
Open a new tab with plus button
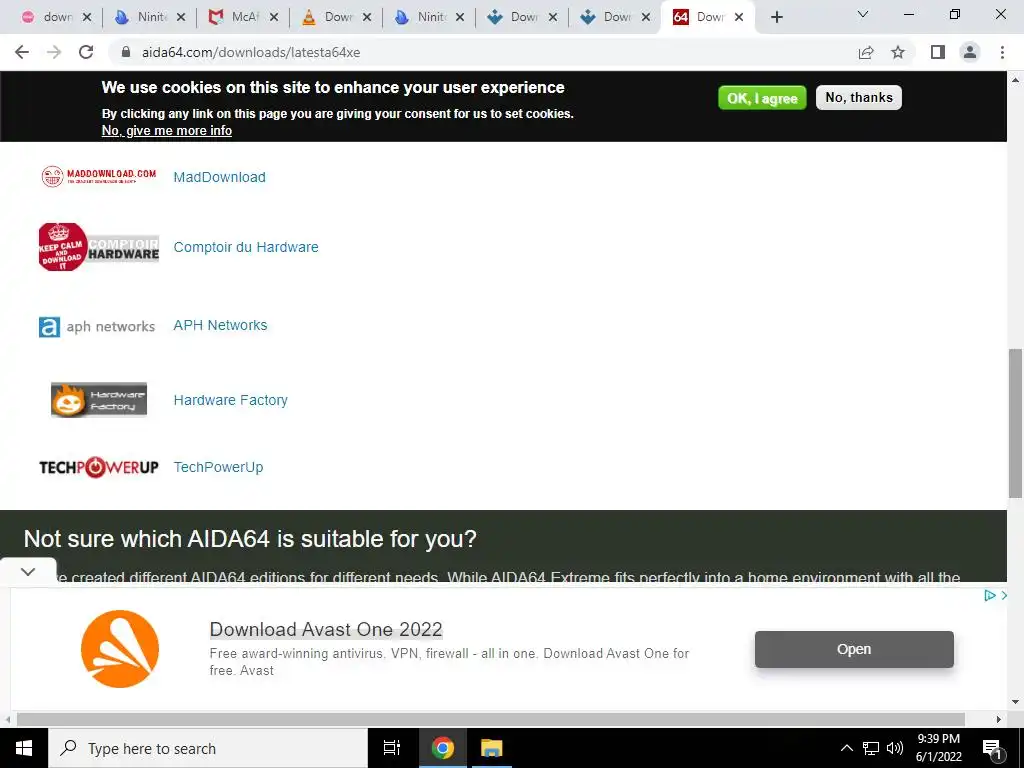(776, 18)
